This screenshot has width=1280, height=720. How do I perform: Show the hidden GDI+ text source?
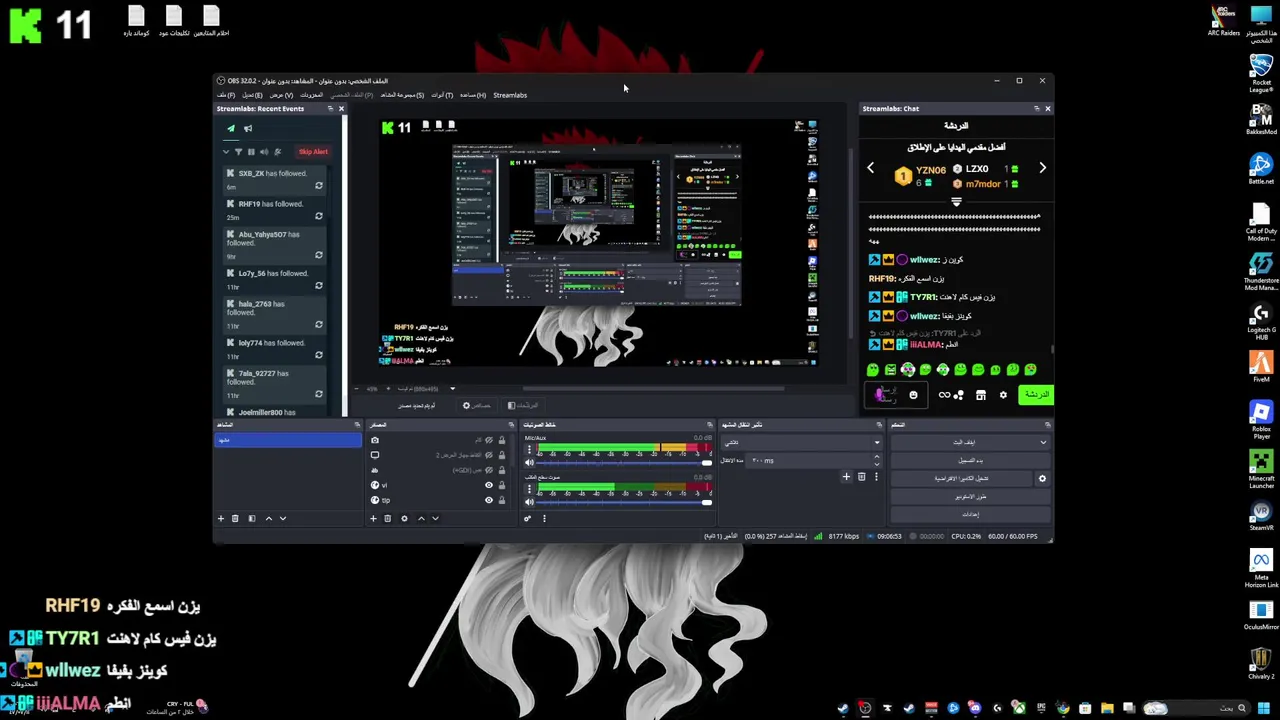pos(489,470)
